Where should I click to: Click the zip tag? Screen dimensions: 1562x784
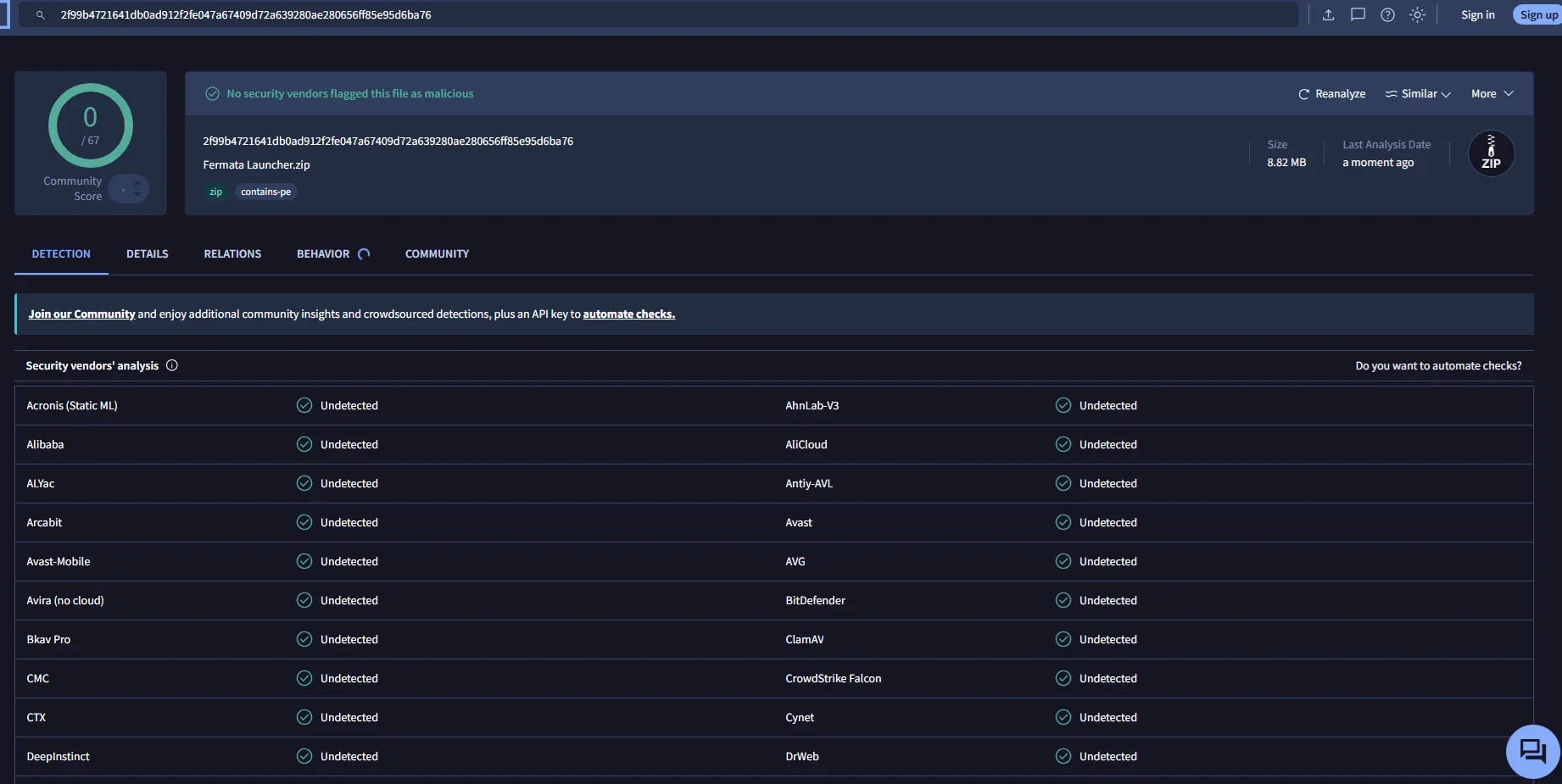(216, 192)
